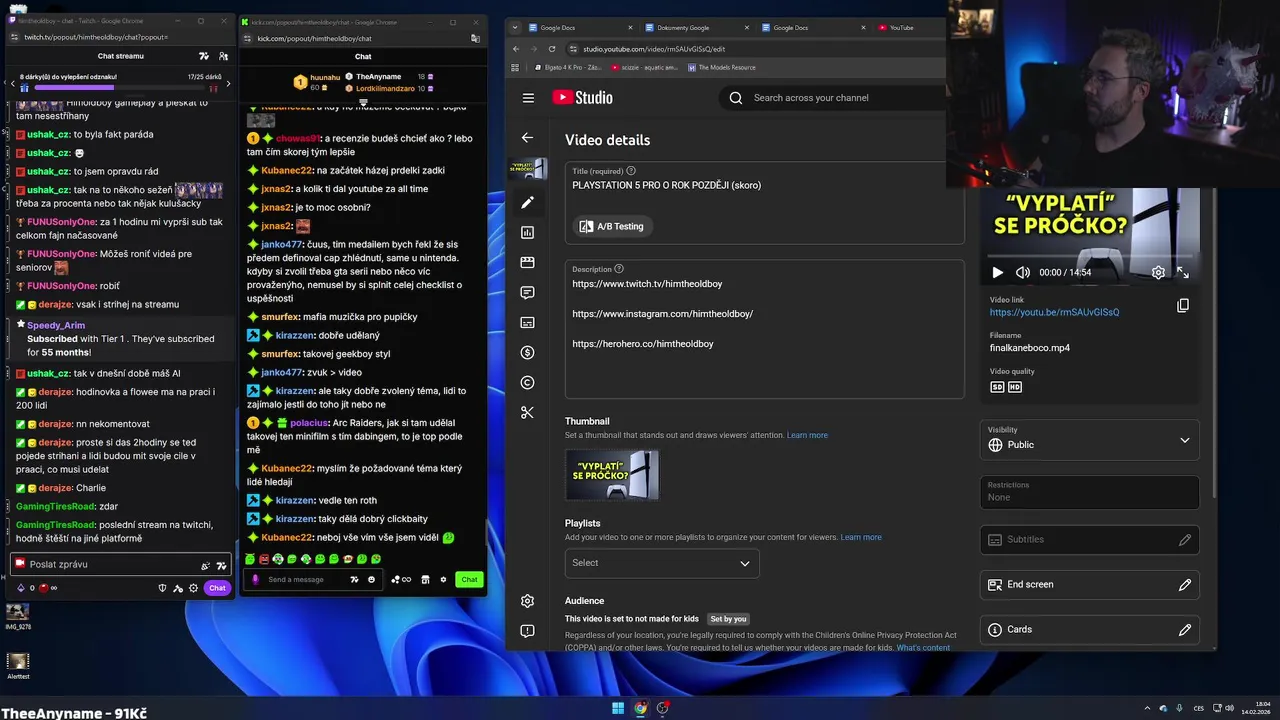This screenshot has height=720, width=1280.
Task: Open the YouTube Studio hamburger menu
Action: click(528, 98)
